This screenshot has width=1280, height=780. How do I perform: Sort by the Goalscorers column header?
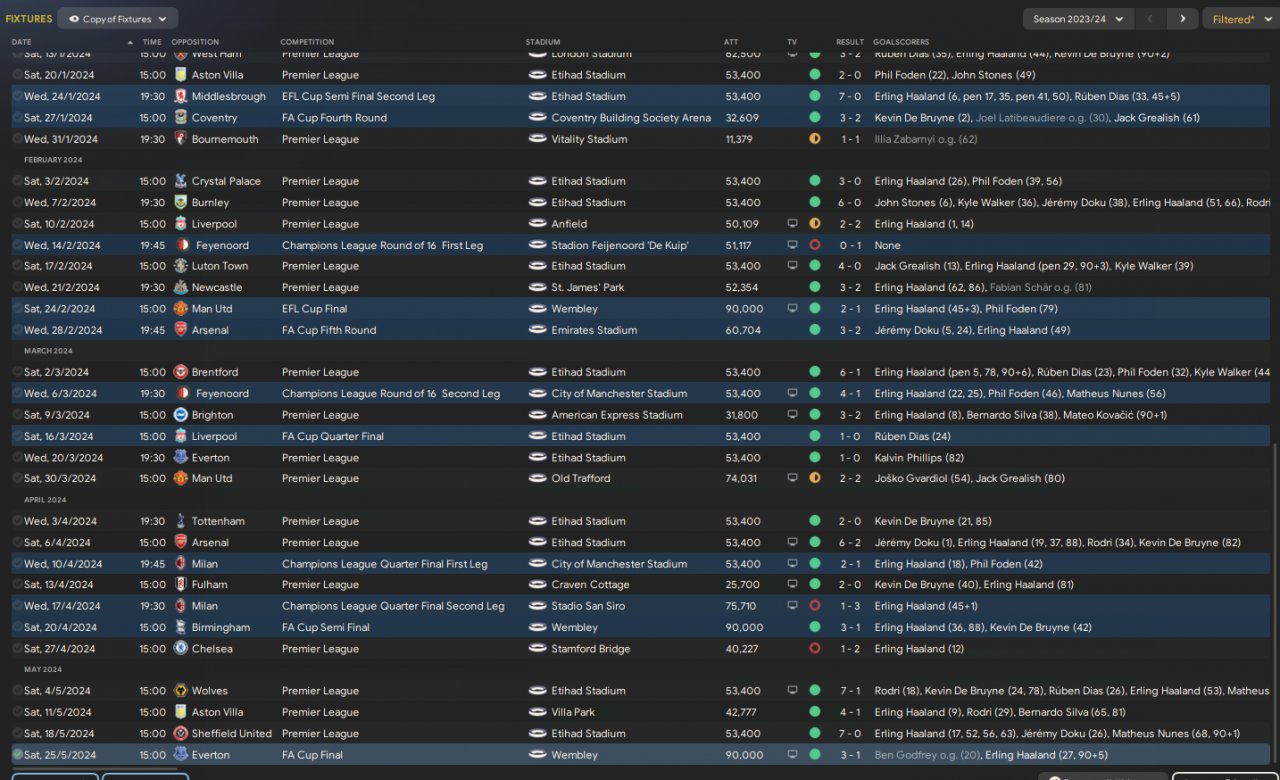pos(899,42)
